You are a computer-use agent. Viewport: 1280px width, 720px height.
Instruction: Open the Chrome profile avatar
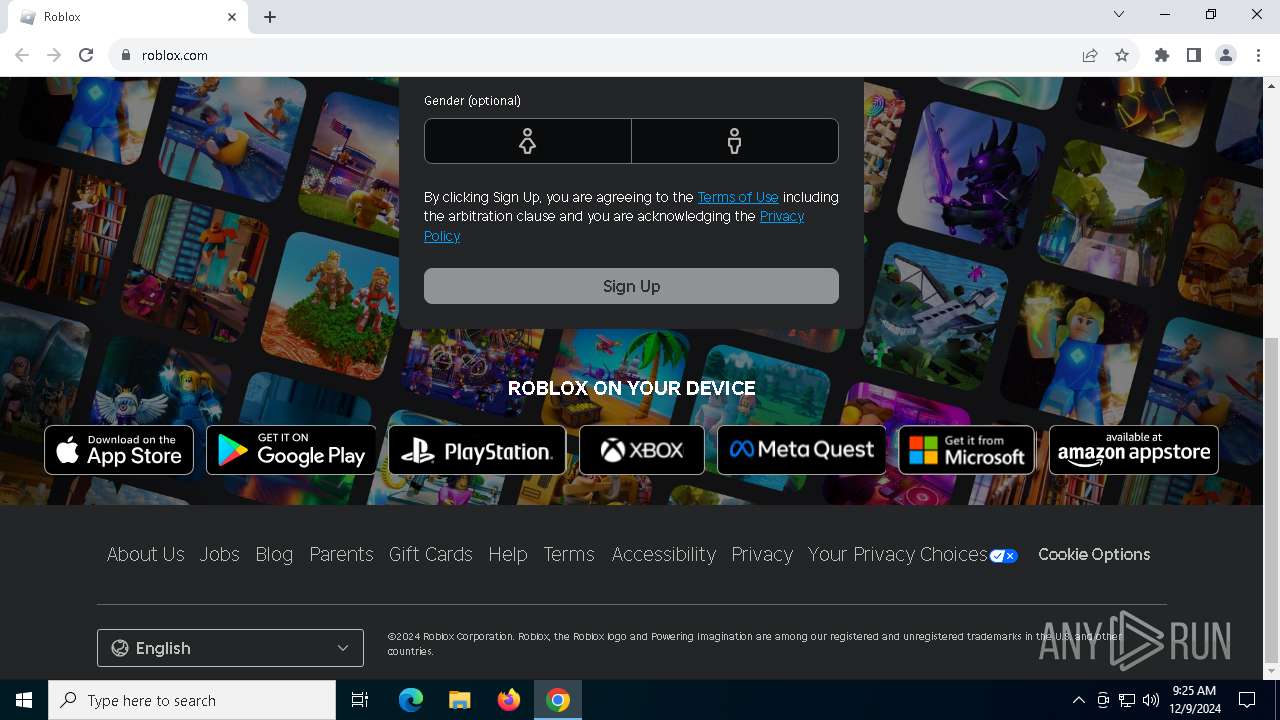tap(1226, 55)
